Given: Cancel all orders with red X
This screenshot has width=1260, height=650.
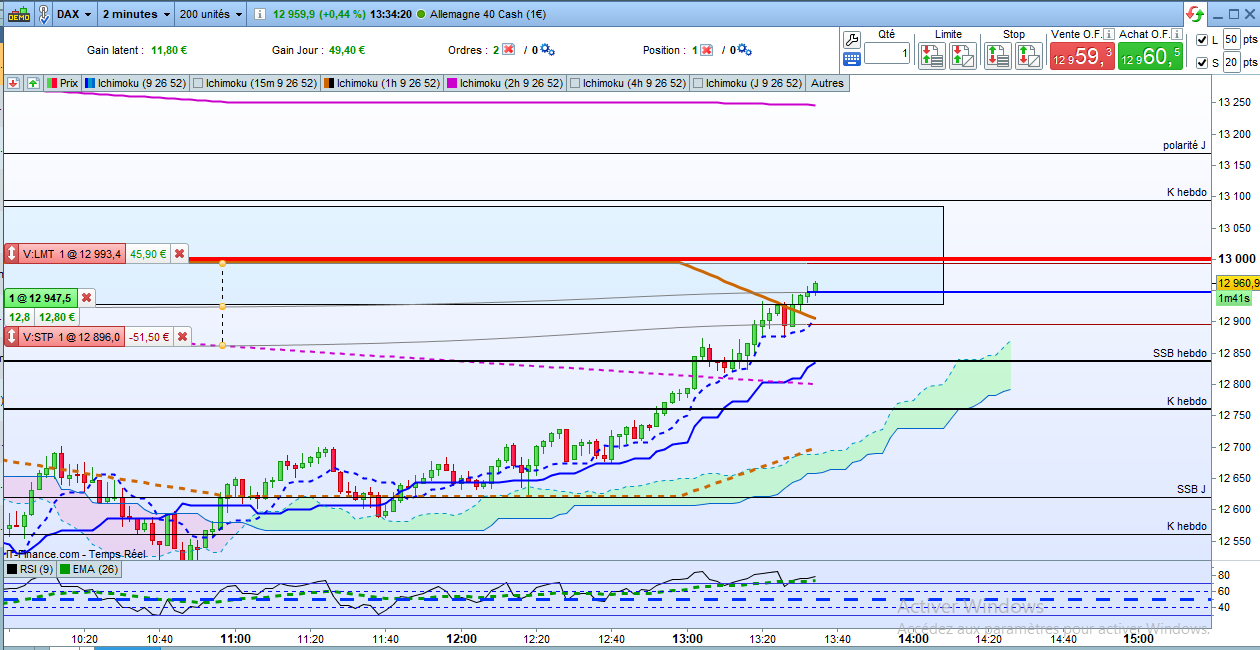Looking at the screenshot, I should coord(508,50).
